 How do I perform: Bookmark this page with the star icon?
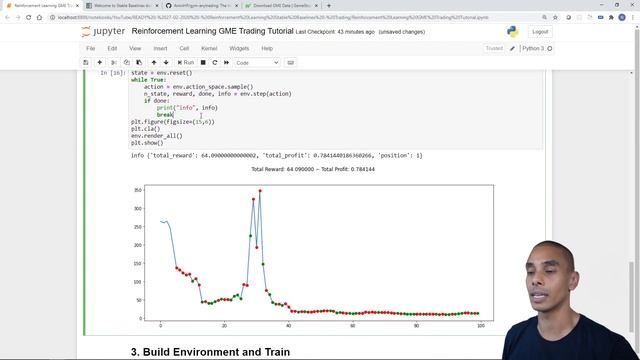click(x=555, y=18)
